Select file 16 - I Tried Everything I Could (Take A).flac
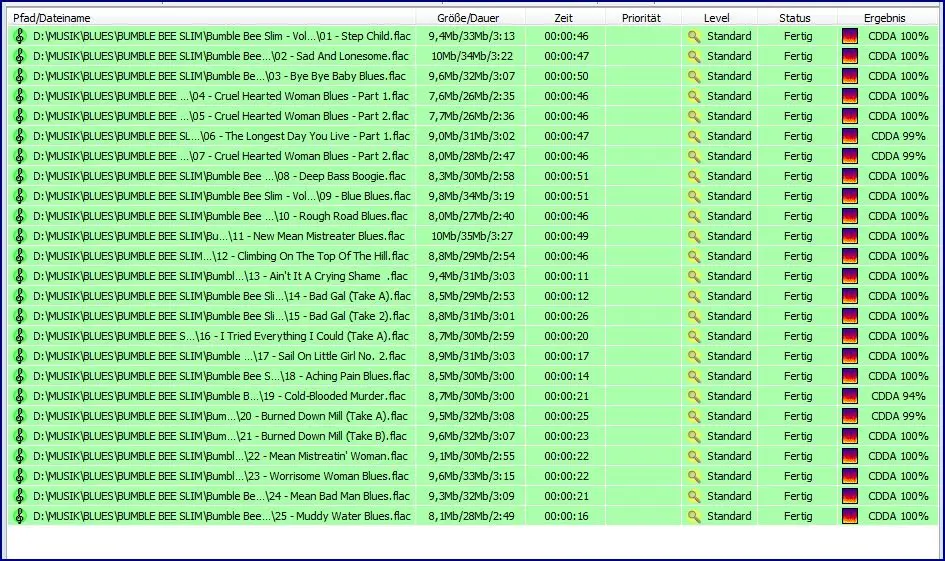The image size is (945, 561). (221, 336)
